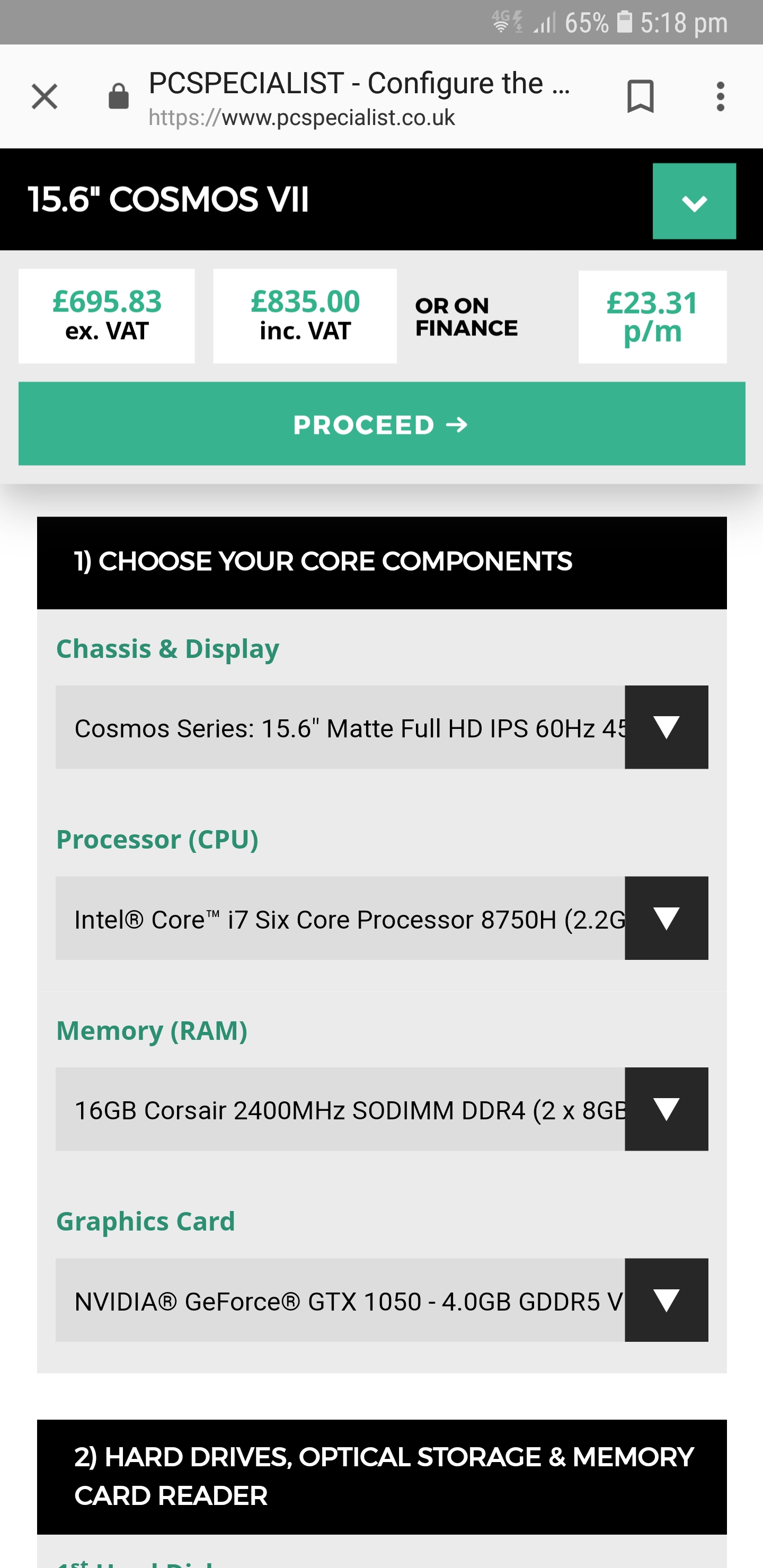Image resolution: width=763 pixels, height=1568 pixels.
Task: Close the browser tab with X icon
Action: click(44, 97)
